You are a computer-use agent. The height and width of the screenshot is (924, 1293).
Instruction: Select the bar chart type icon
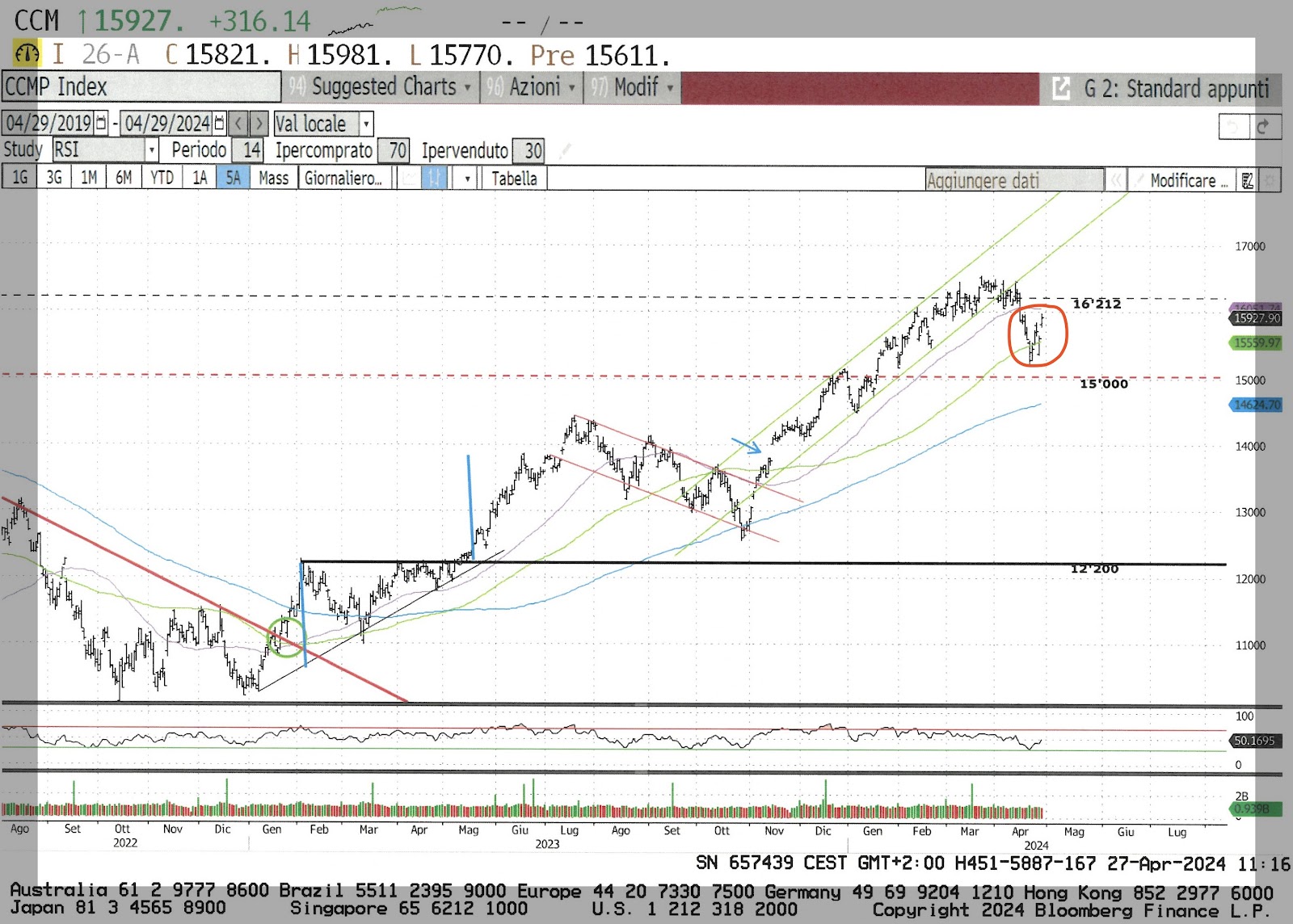tap(435, 178)
